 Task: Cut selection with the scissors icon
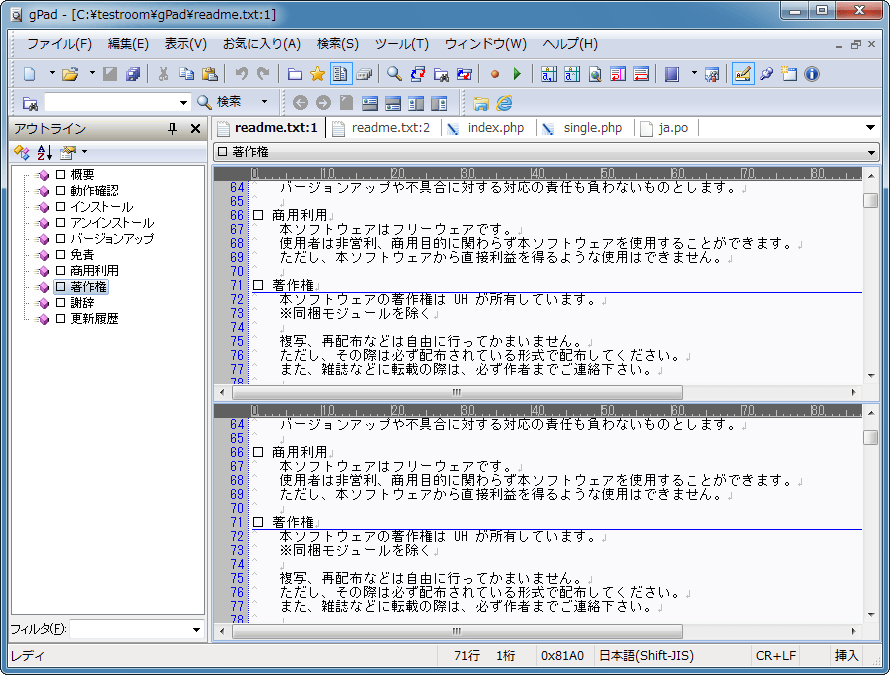click(163, 74)
